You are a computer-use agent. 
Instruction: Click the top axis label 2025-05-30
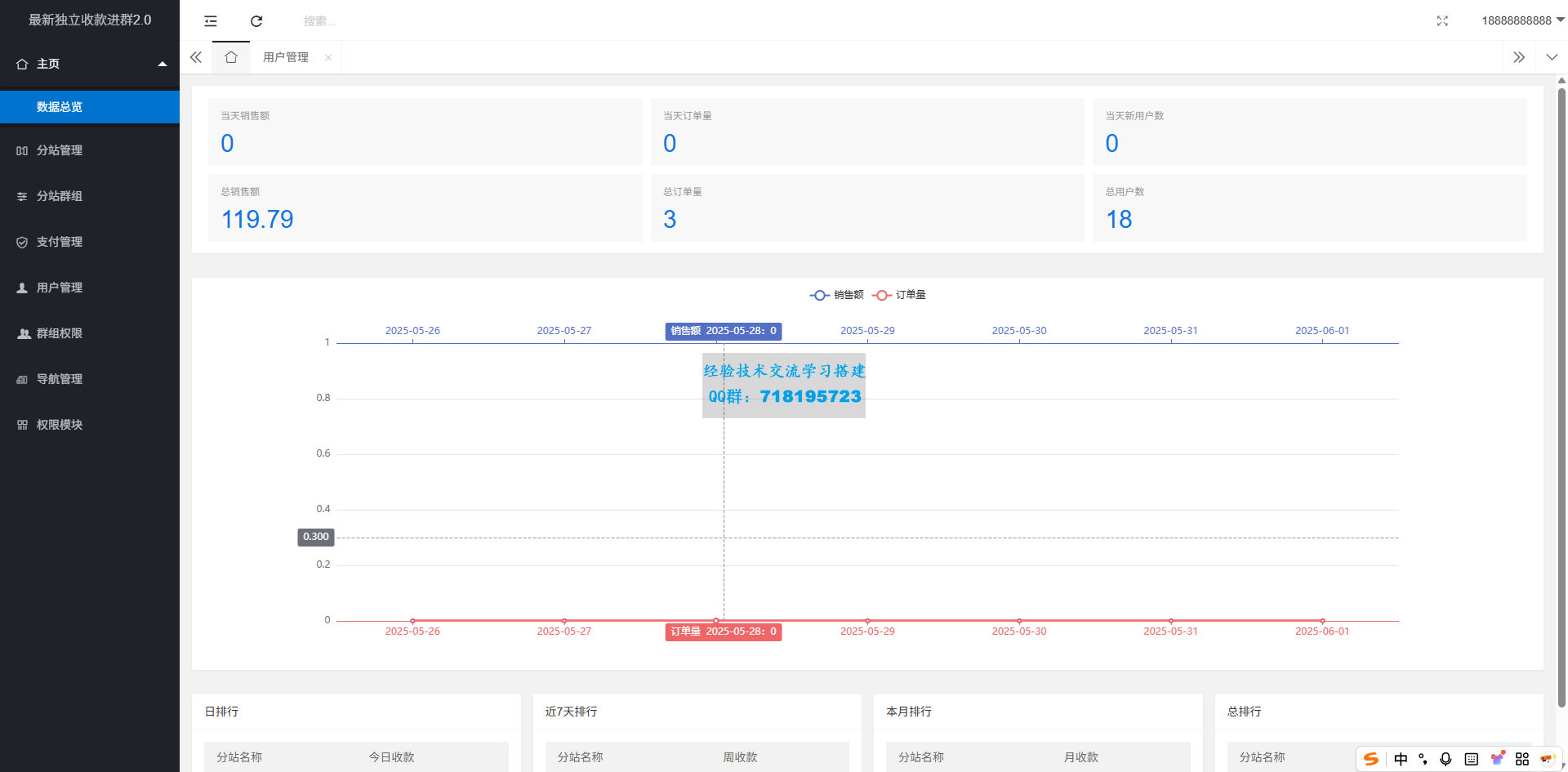click(x=1019, y=331)
